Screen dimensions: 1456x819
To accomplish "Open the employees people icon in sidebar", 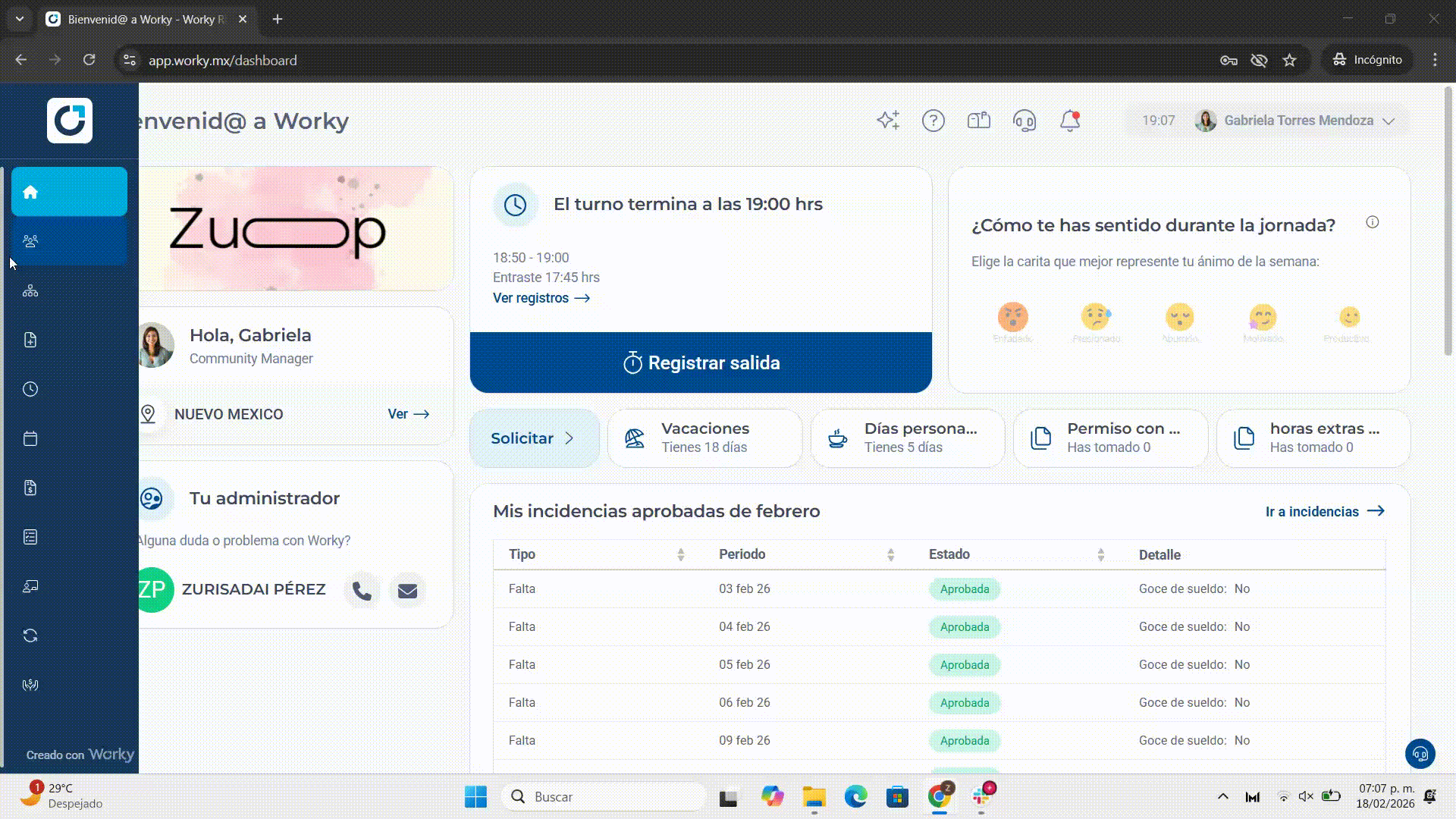I will coord(30,241).
